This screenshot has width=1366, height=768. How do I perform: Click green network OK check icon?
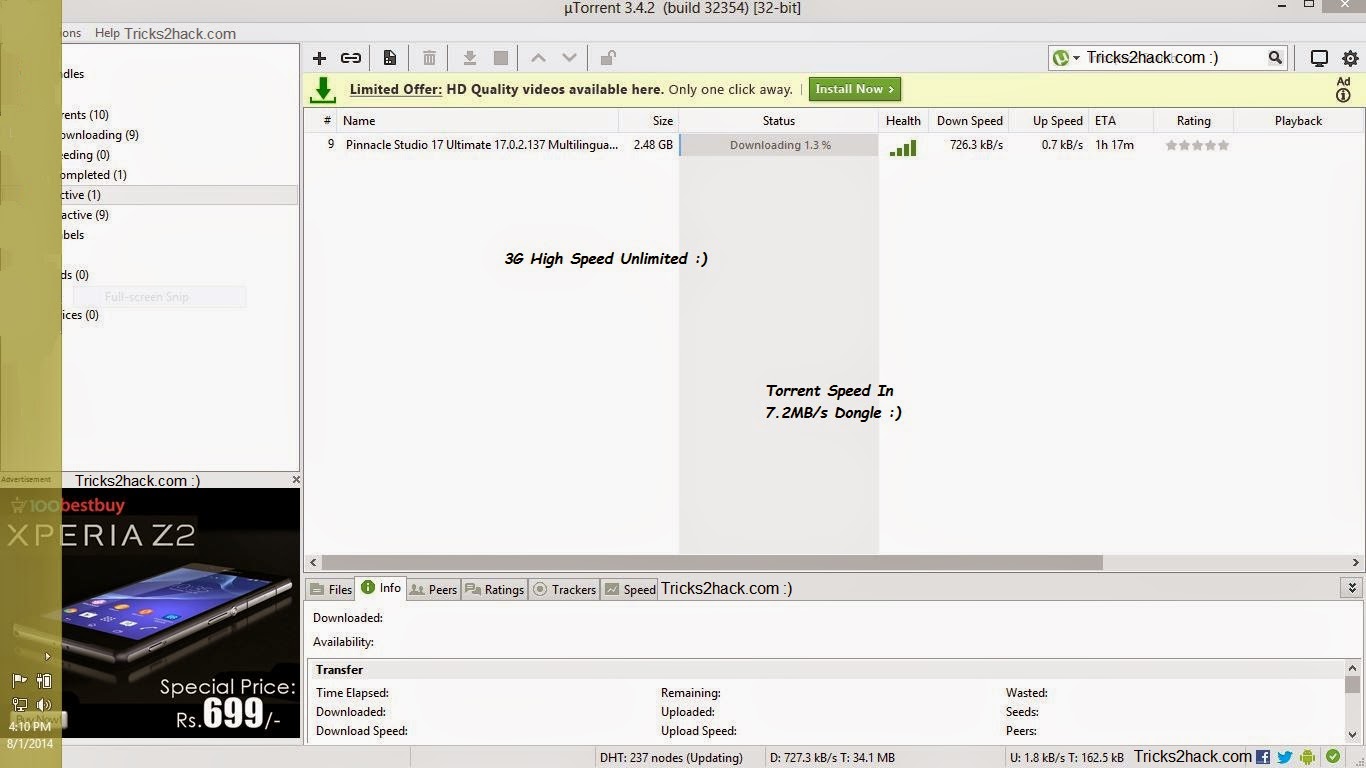[1332, 757]
